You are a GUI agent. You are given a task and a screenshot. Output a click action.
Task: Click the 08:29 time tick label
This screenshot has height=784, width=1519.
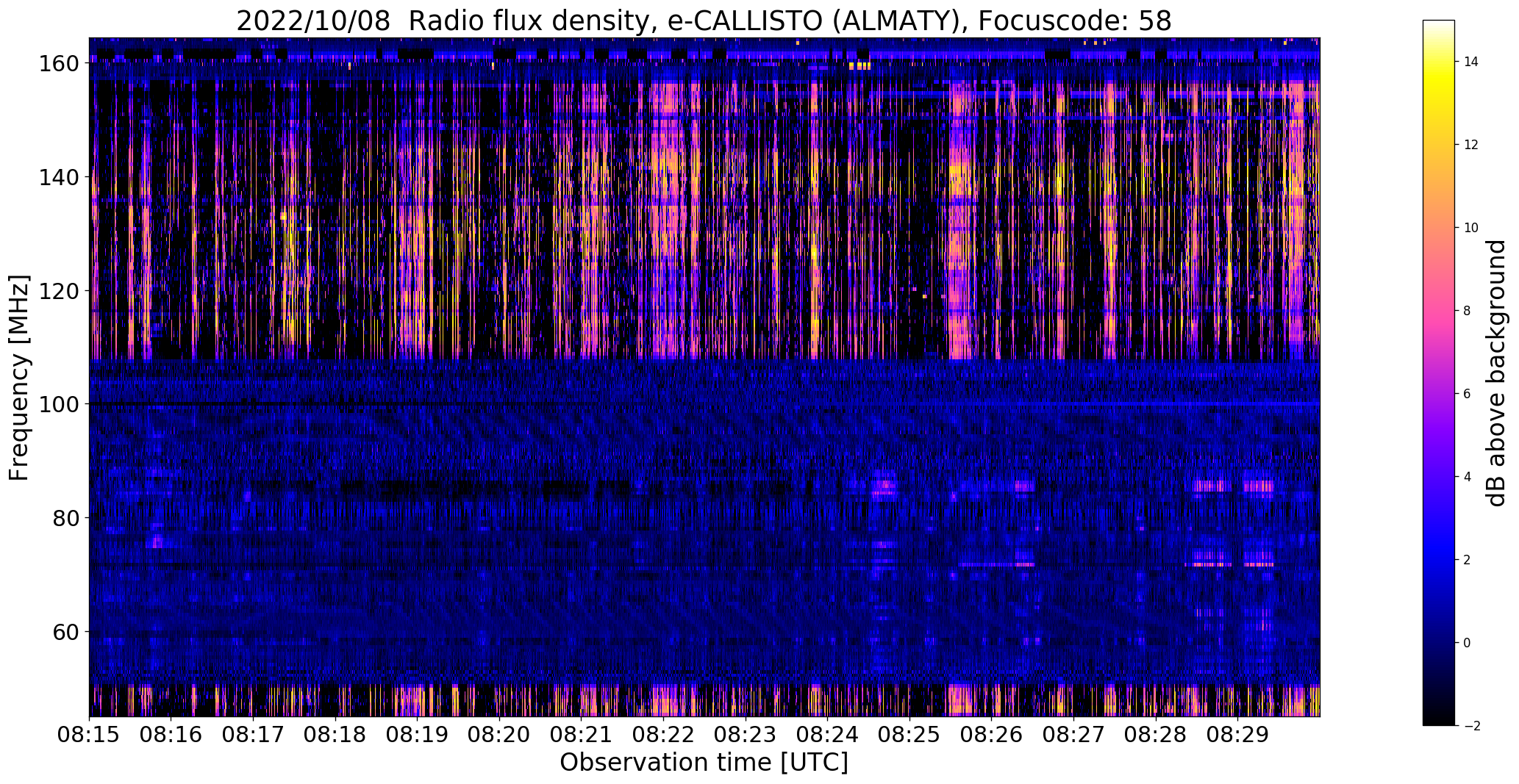pyautogui.click(x=1237, y=735)
